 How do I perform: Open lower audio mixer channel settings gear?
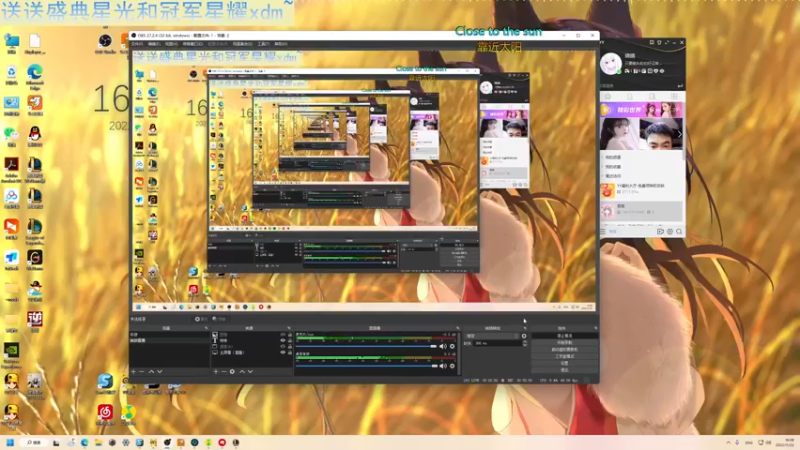click(x=452, y=366)
